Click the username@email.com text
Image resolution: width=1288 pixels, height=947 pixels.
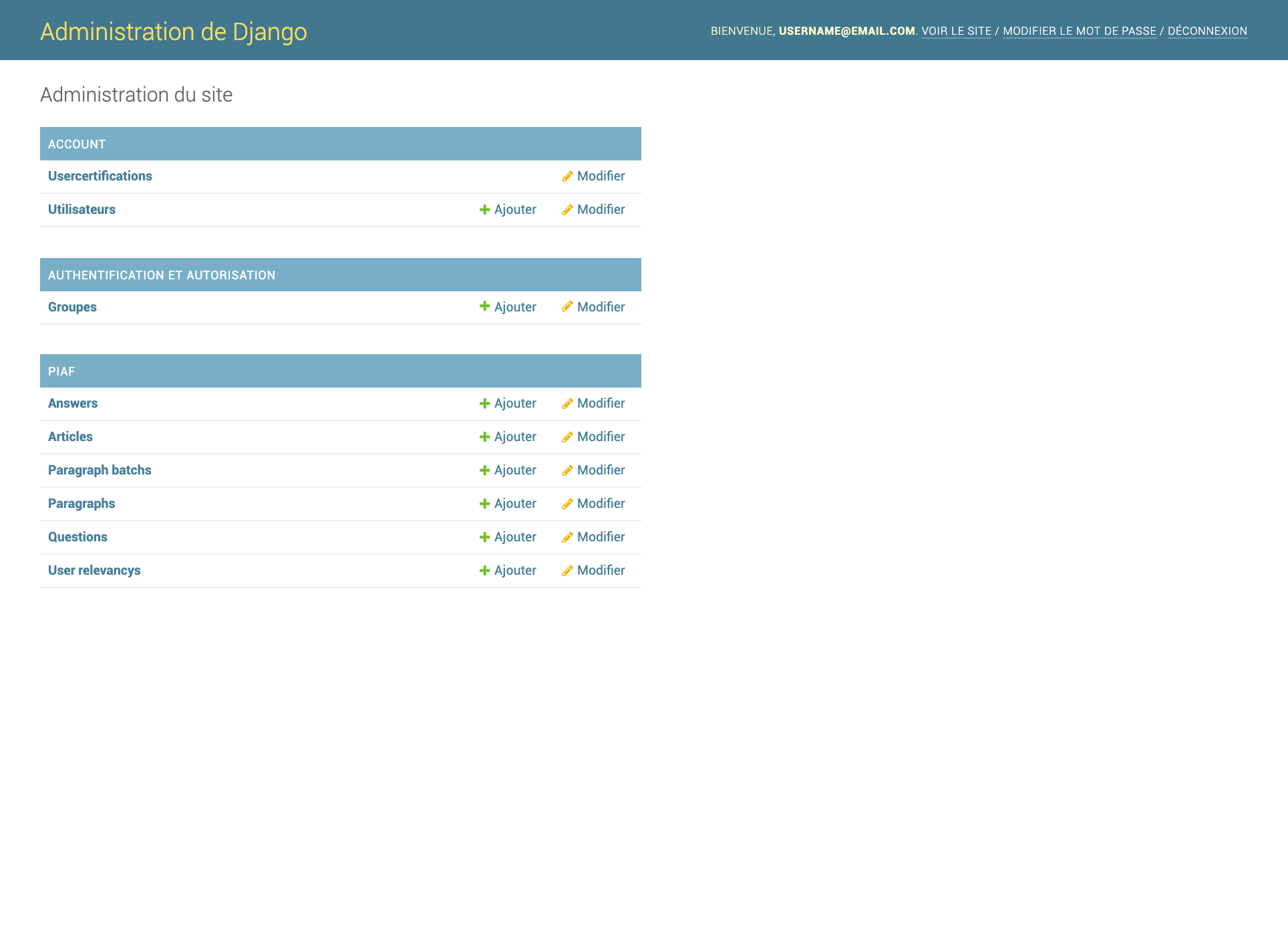tap(846, 31)
